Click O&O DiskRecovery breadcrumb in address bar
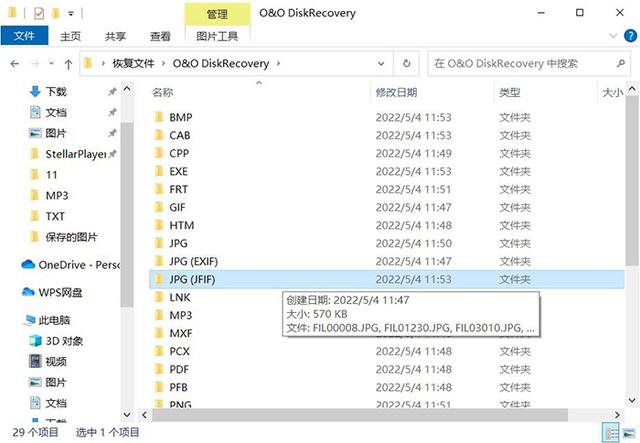 coord(221,64)
